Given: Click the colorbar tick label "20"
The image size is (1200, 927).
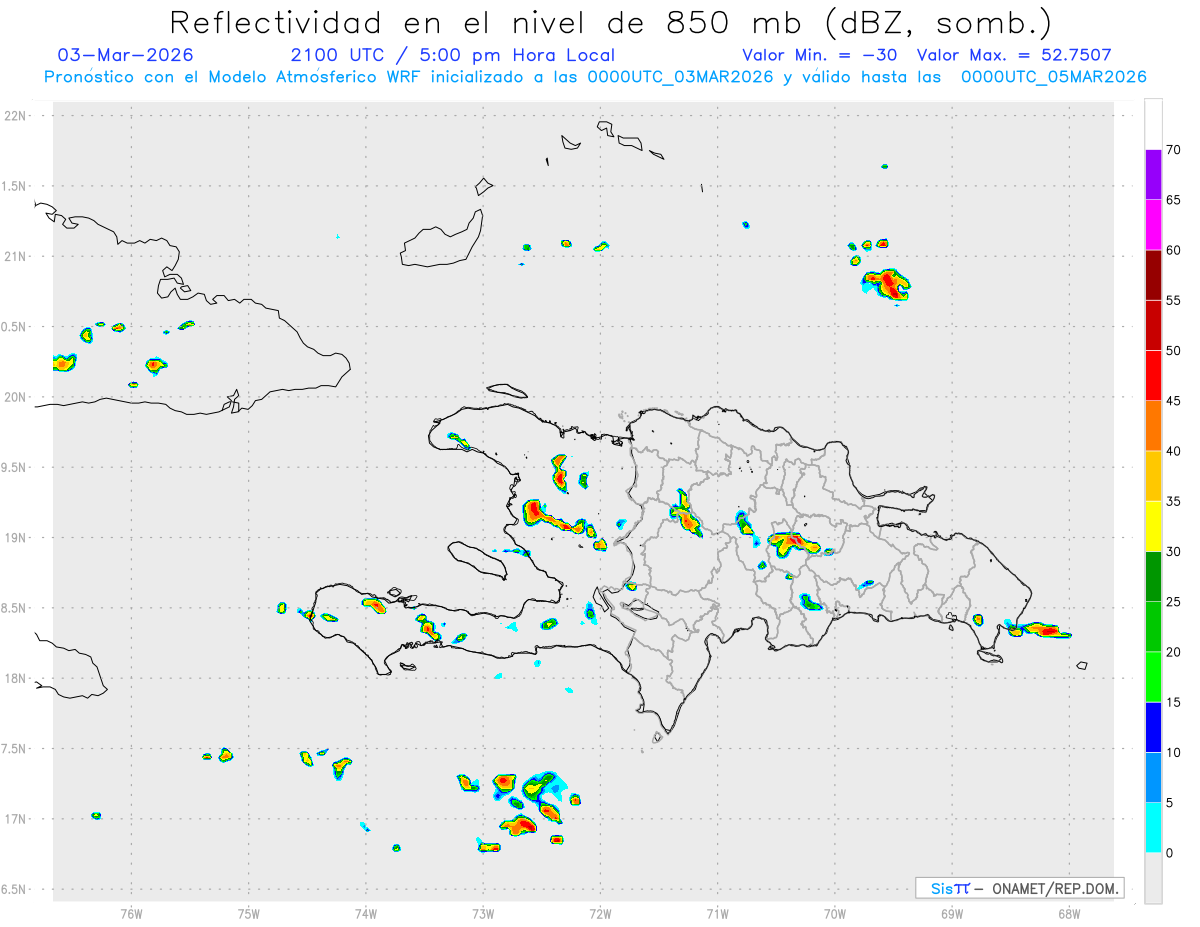Looking at the screenshot, I should point(1173,652).
